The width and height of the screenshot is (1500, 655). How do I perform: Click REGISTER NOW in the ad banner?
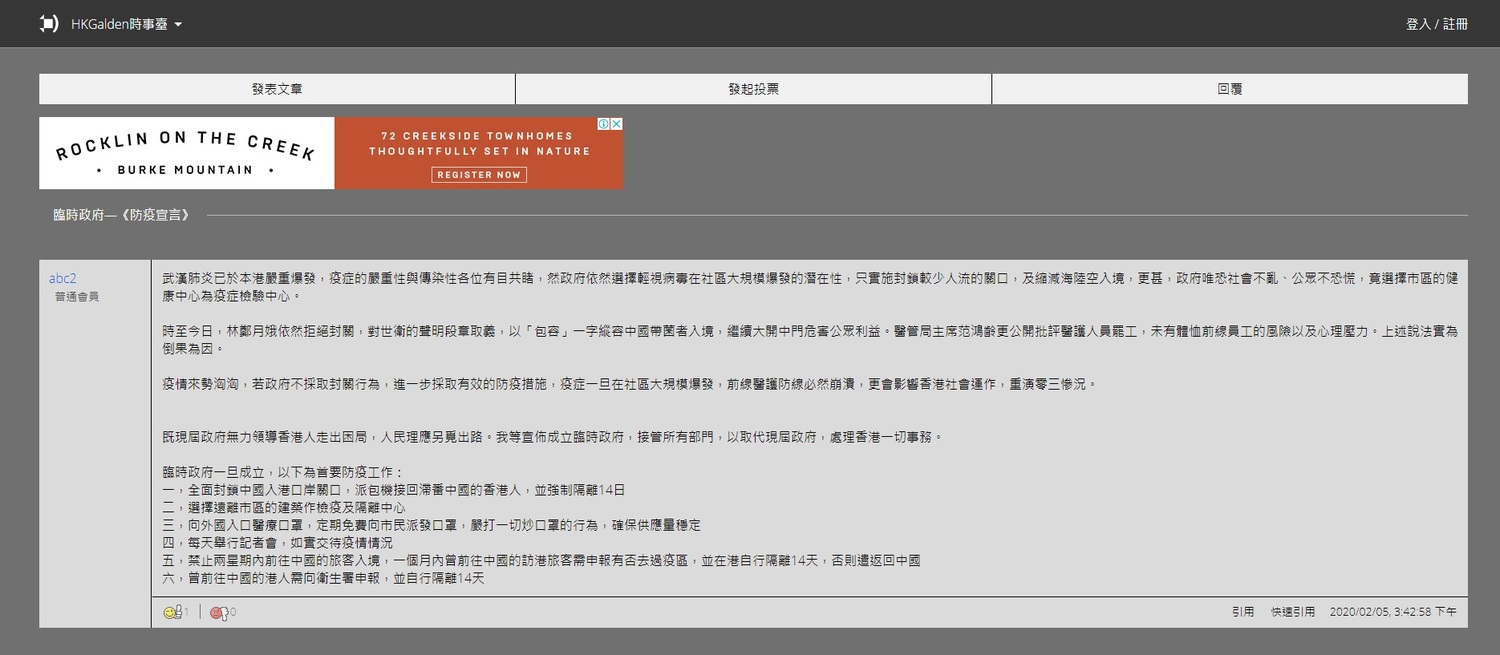click(x=479, y=174)
